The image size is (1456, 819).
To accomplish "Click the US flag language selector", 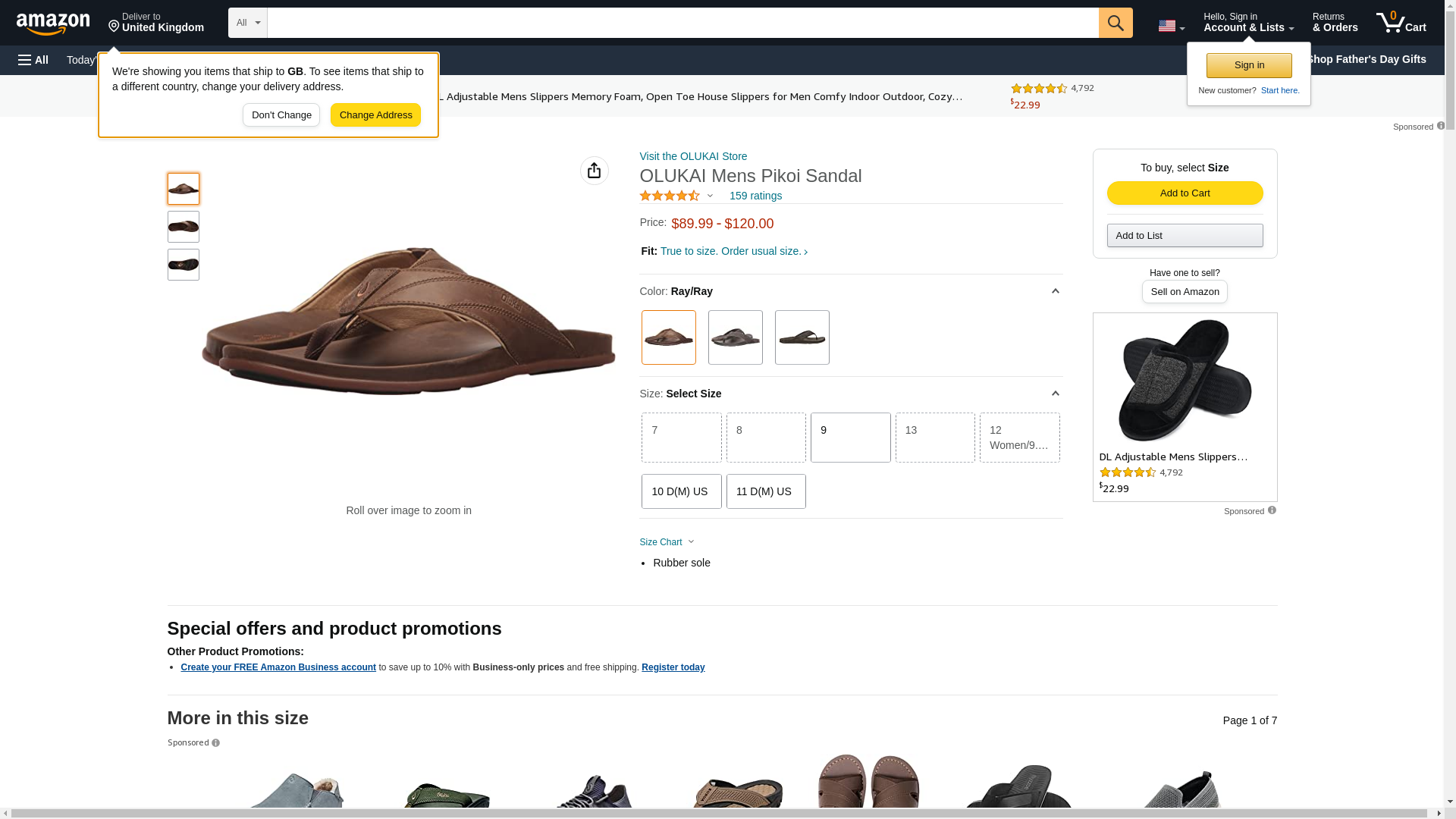I will (x=1171, y=26).
